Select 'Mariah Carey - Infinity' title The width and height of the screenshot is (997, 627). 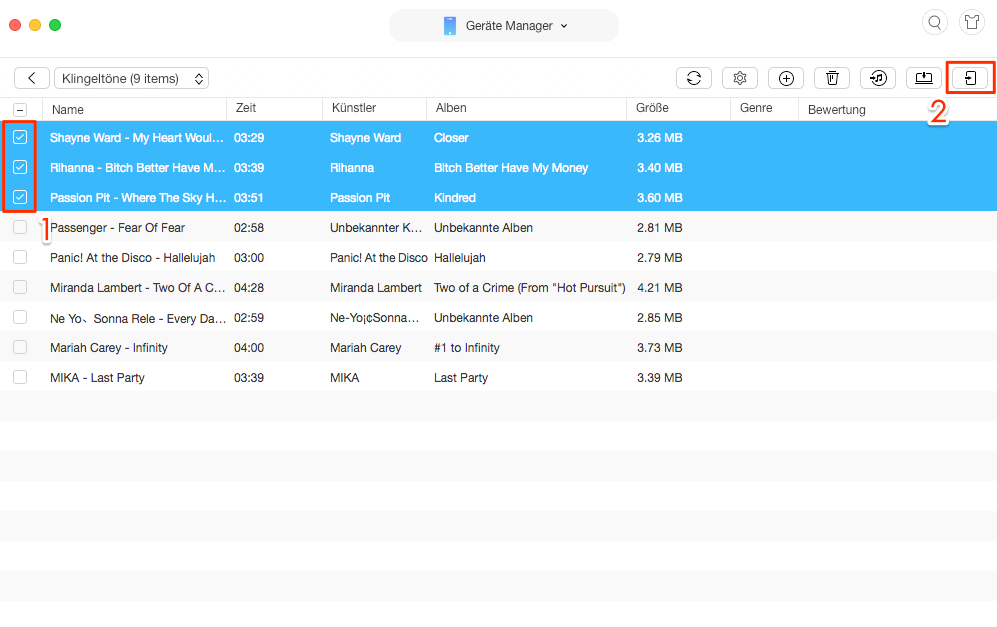click(x=109, y=348)
